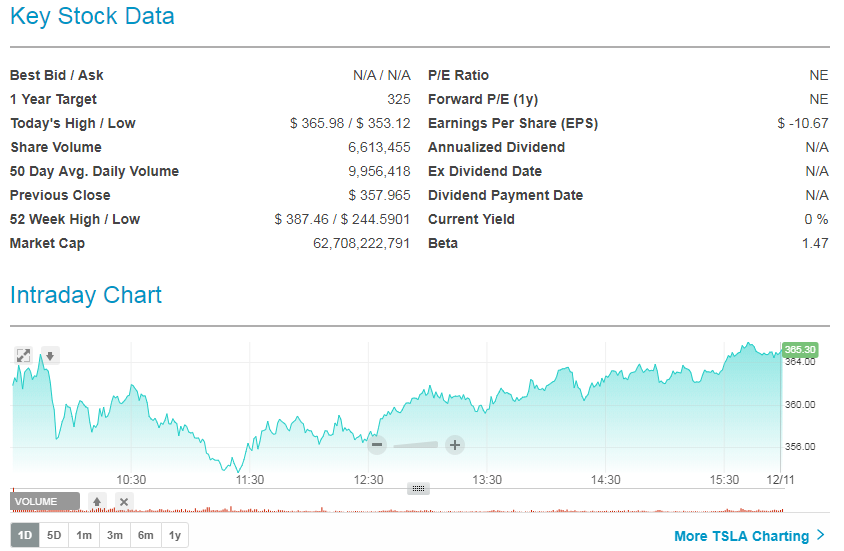Switch chart to 5D range

pos(54,535)
